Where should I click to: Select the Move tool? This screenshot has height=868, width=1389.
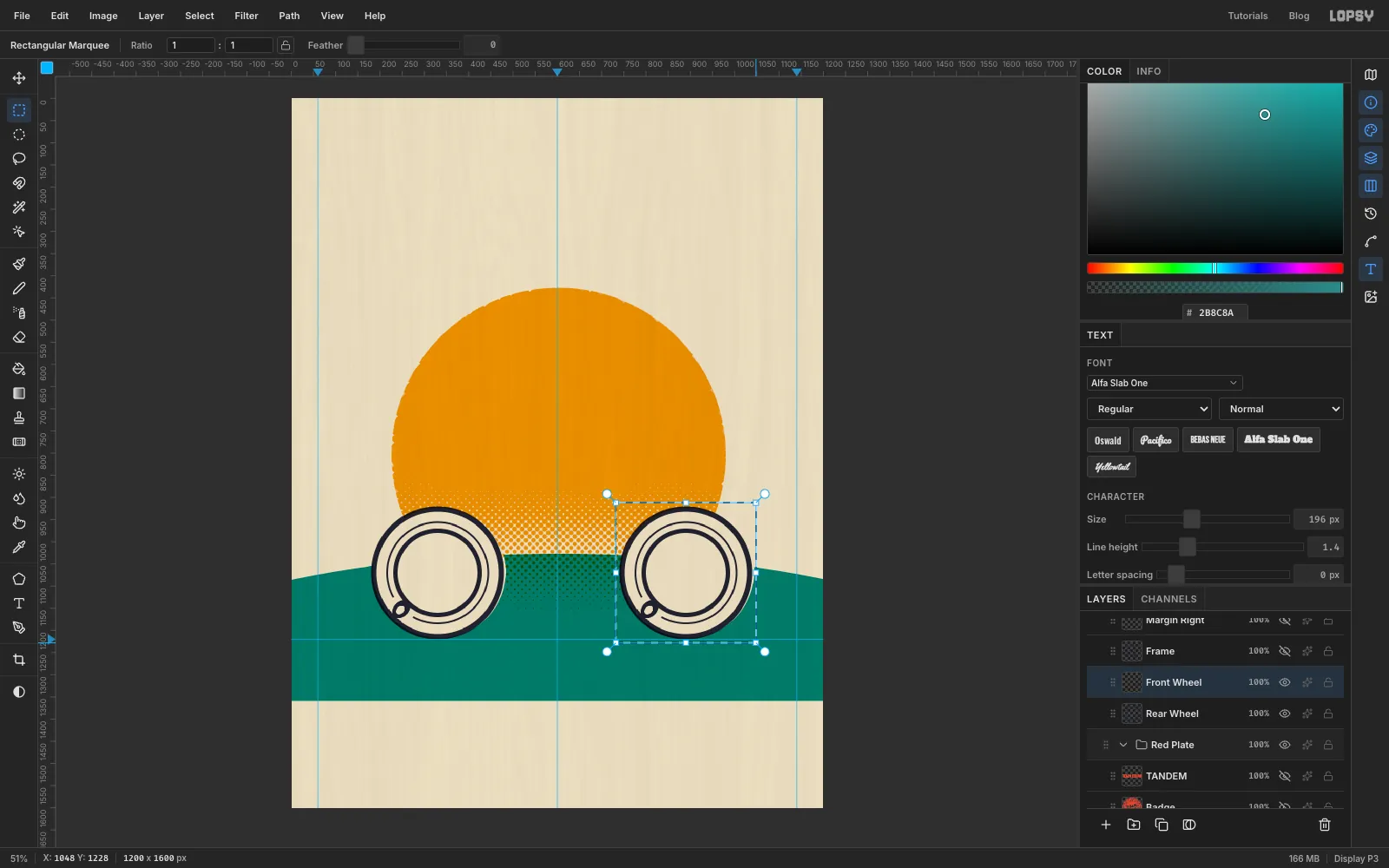[x=19, y=78]
